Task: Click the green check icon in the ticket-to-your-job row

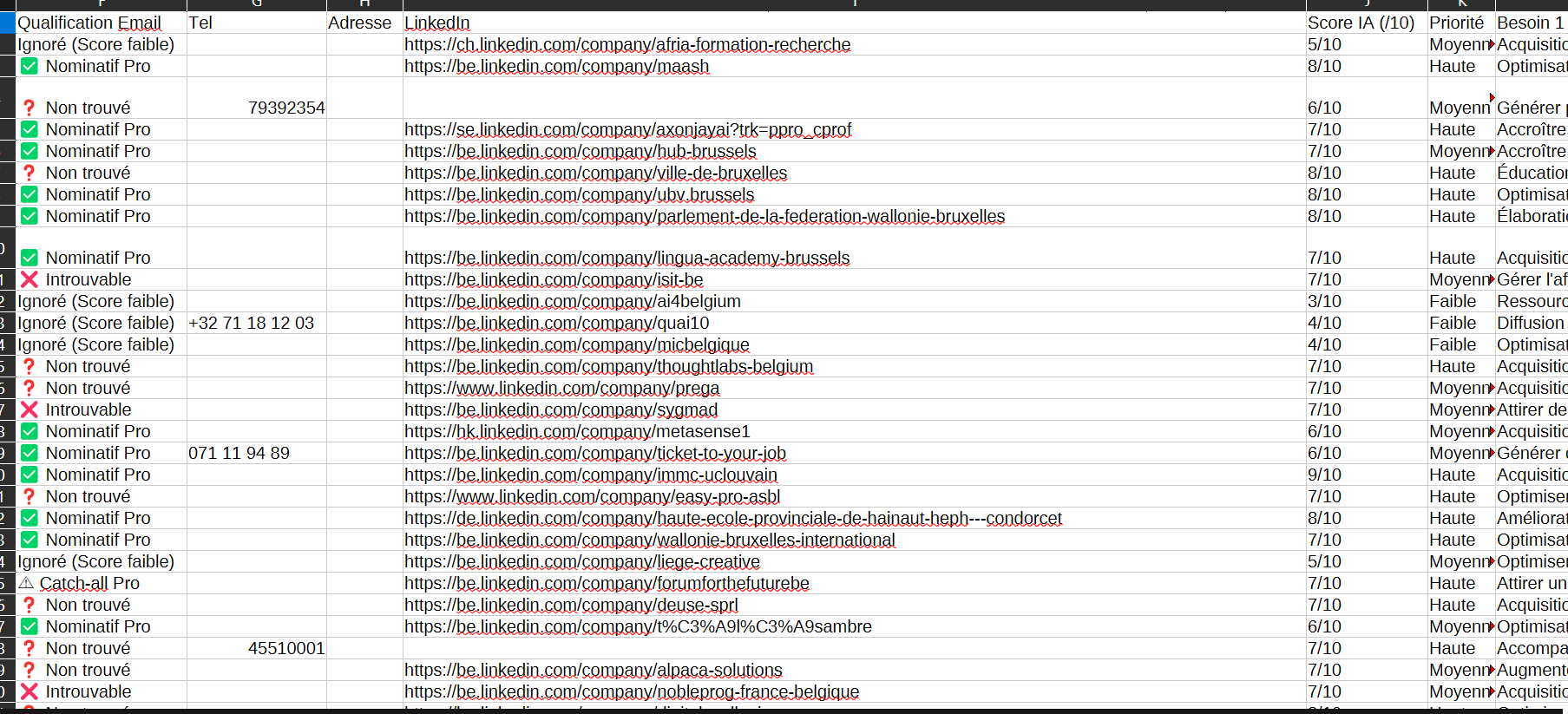Action: click(x=30, y=453)
